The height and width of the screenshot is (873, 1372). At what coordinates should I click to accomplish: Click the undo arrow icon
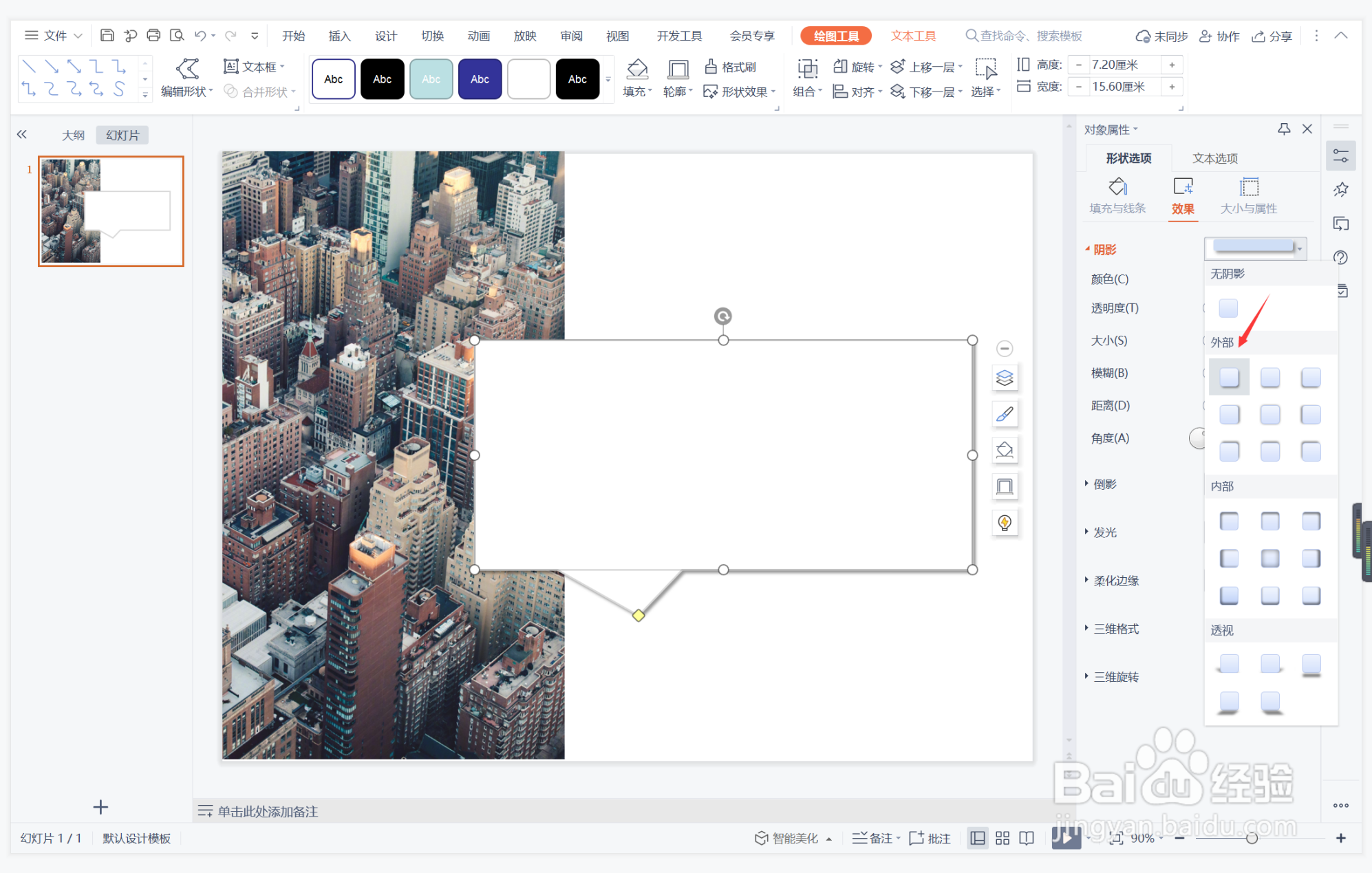[x=200, y=35]
